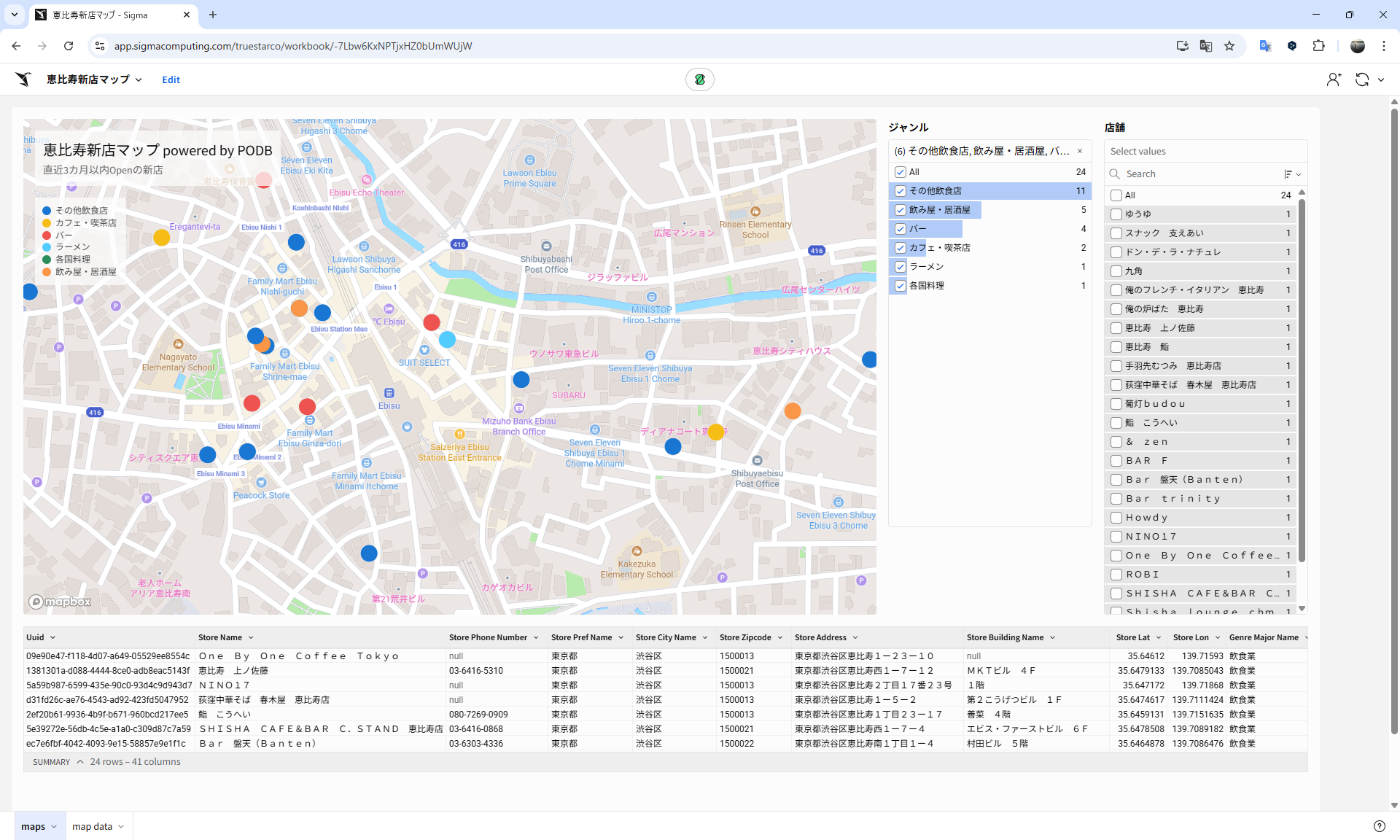1400x840 pixels.
Task: Click the Mapbox logo on the map
Action: (60, 602)
